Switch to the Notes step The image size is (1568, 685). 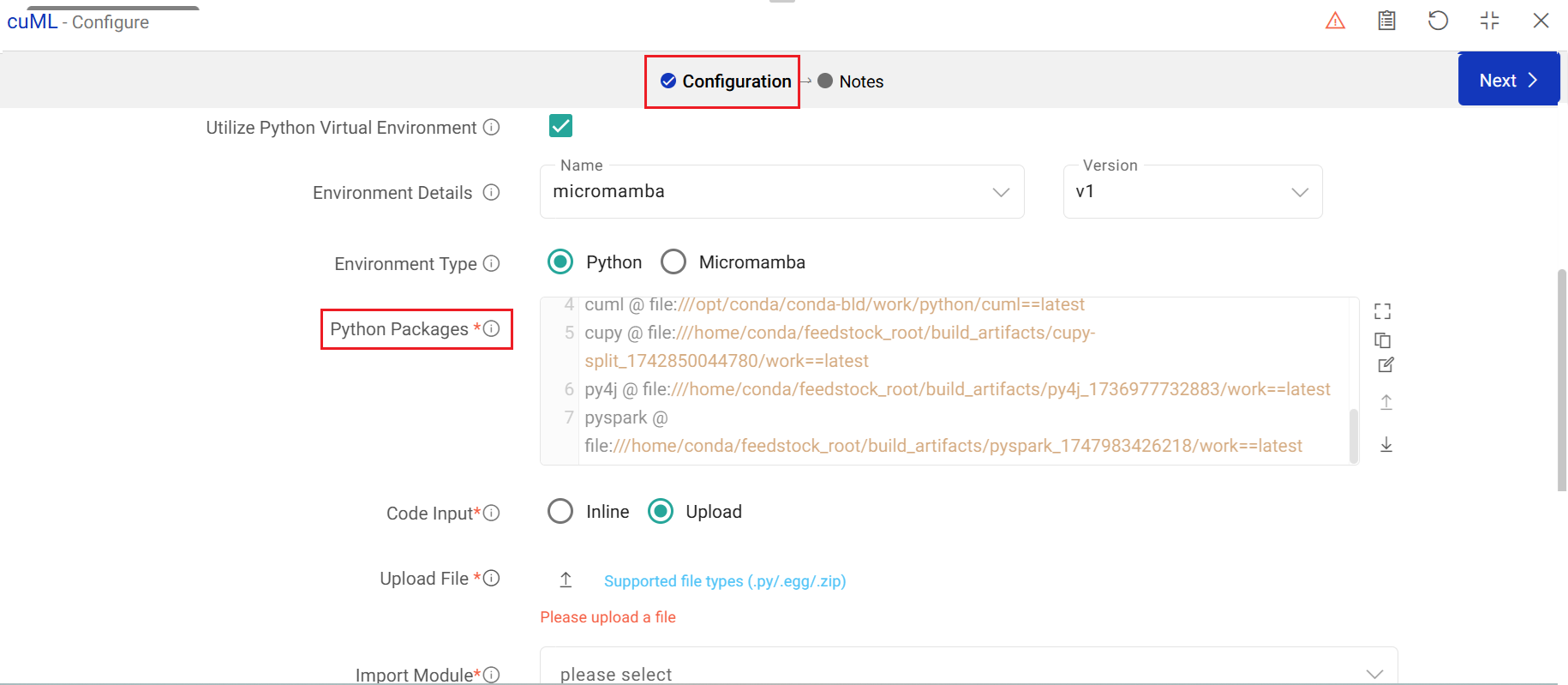click(851, 81)
